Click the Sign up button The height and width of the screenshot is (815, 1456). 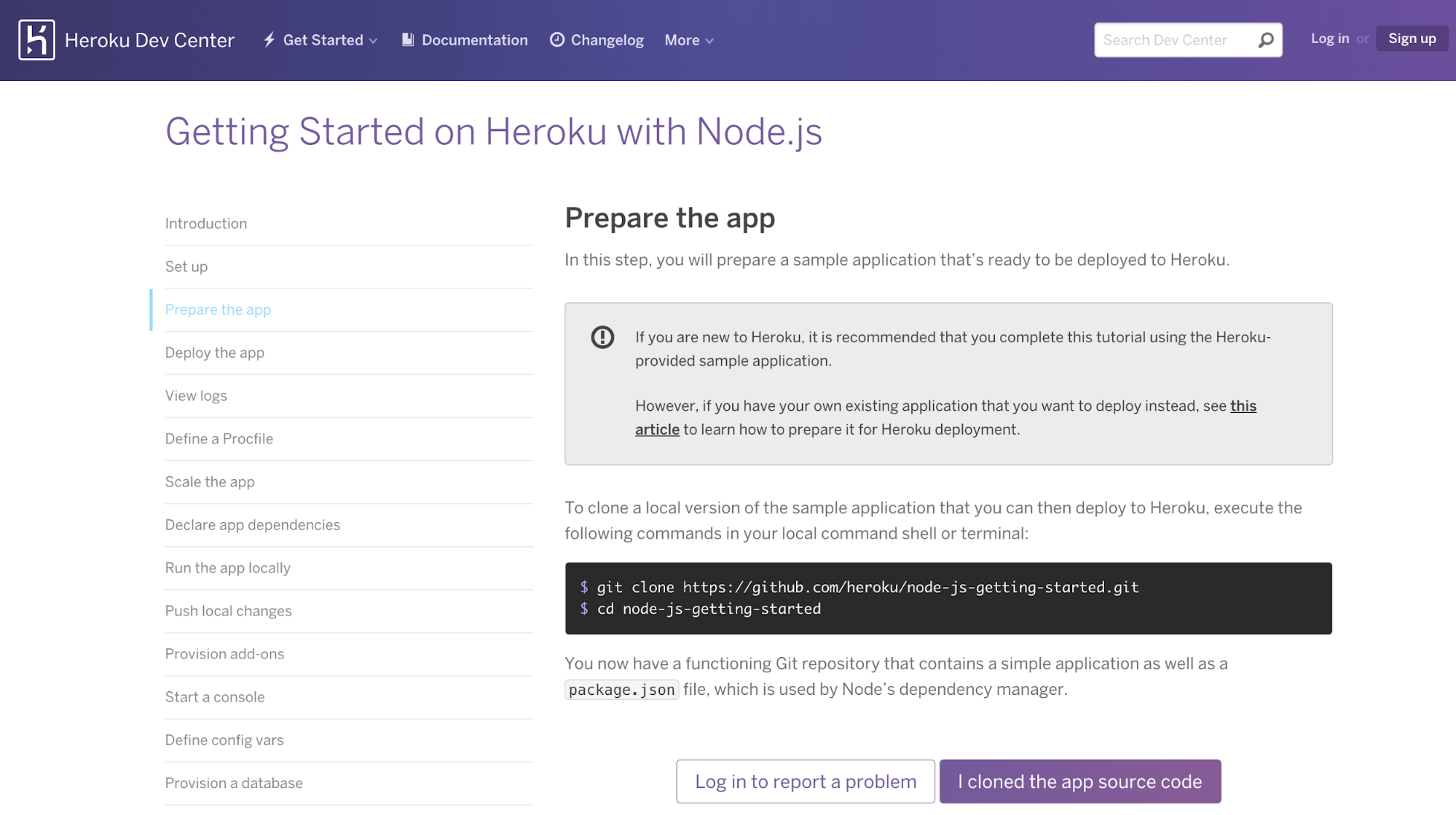coord(1412,38)
